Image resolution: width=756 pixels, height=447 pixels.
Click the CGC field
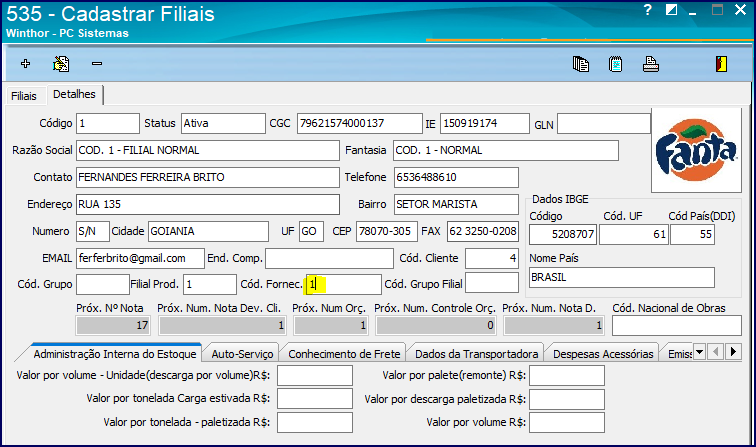(x=360, y=123)
